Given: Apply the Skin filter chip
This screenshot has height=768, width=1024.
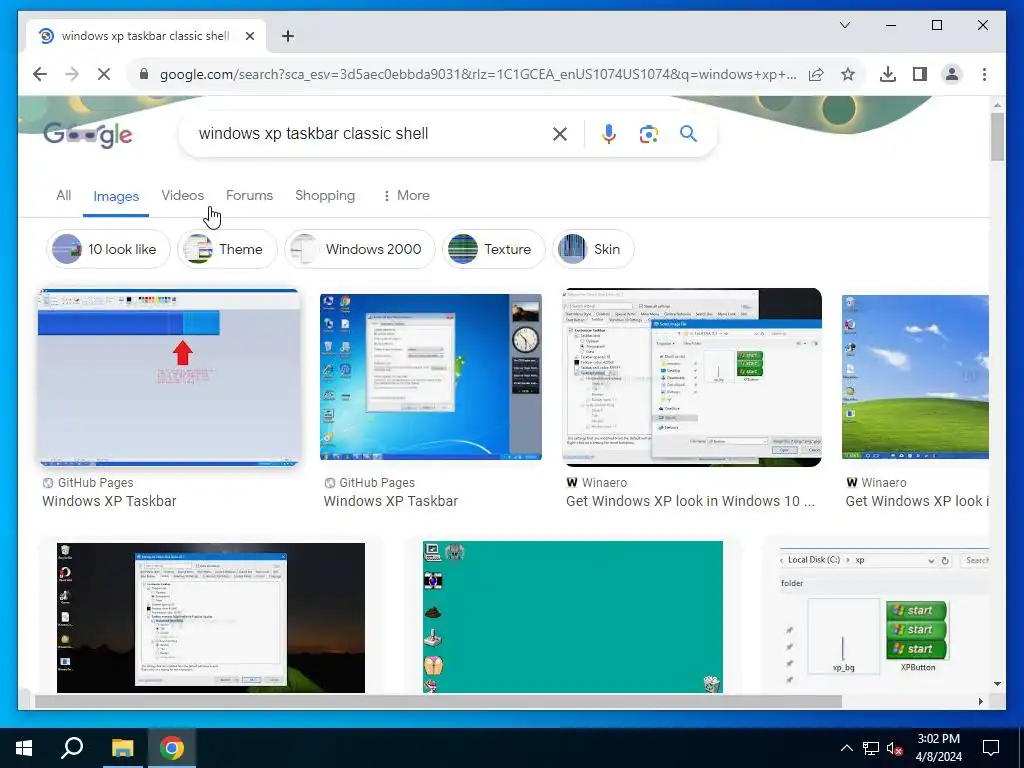Looking at the screenshot, I should 593,249.
